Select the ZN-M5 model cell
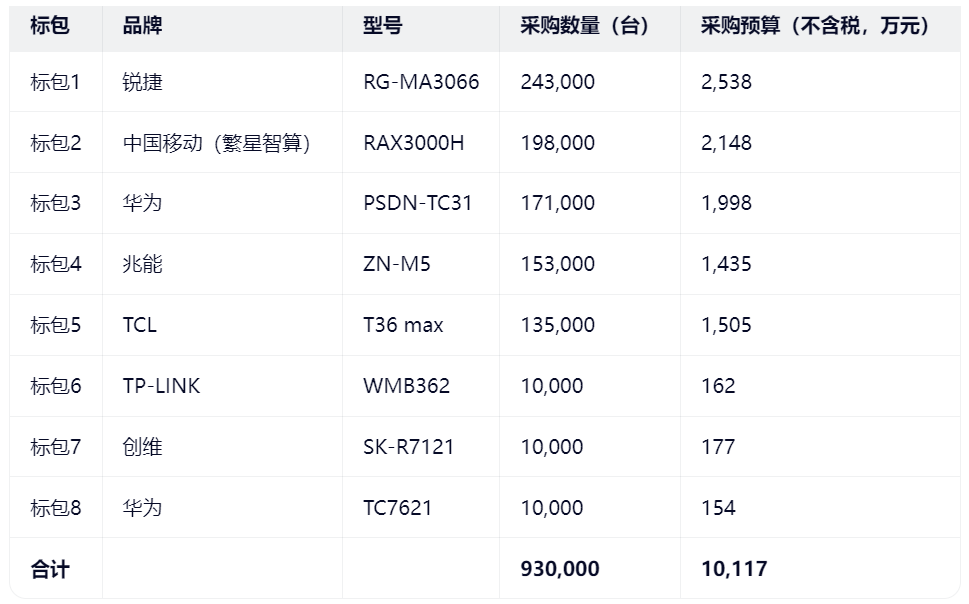969x604 pixels. click(397, 264)
